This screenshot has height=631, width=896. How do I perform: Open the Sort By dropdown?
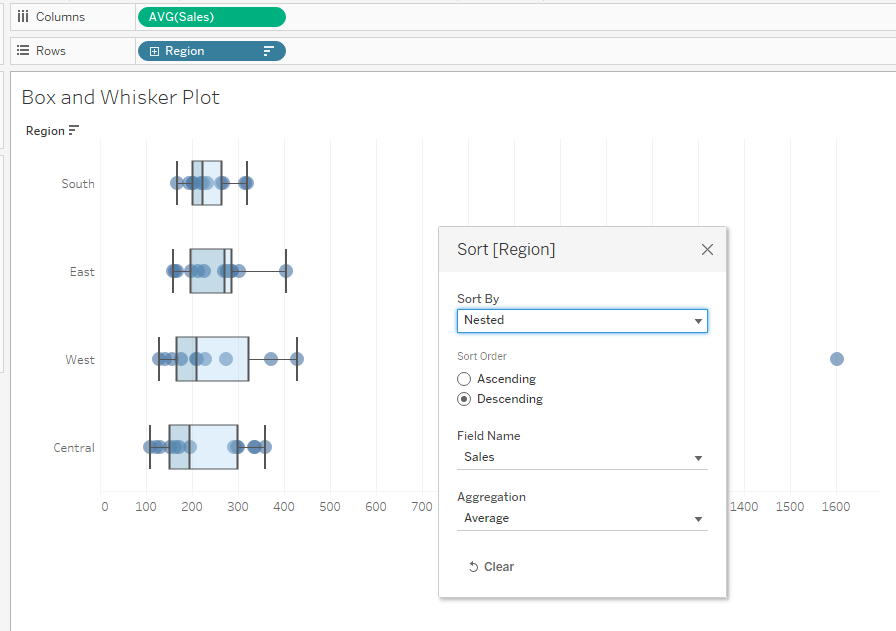[582, 321]
